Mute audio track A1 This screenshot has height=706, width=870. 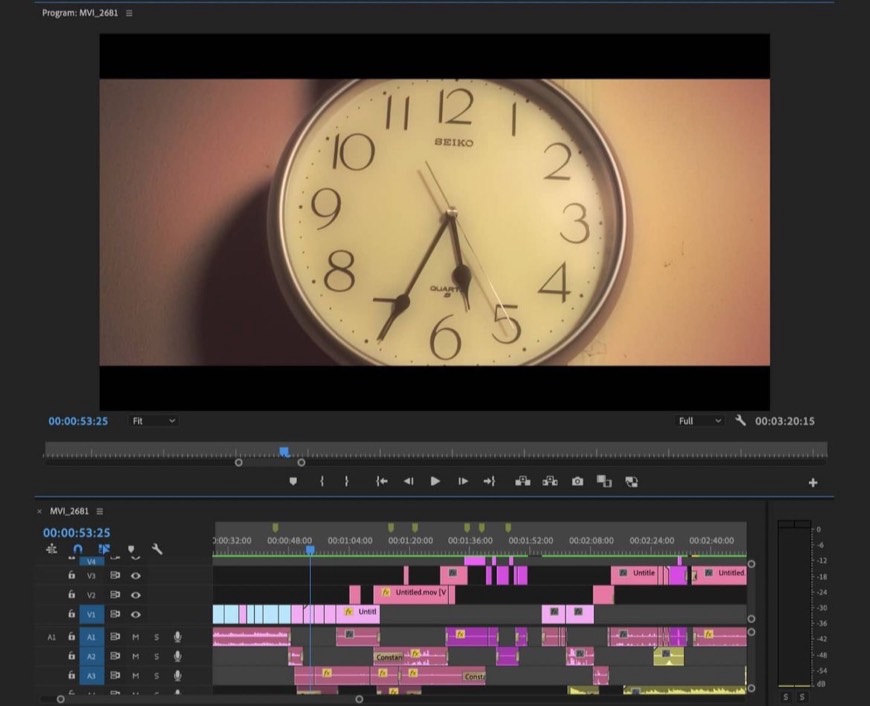pyautogui.click(x=135, y=637)
